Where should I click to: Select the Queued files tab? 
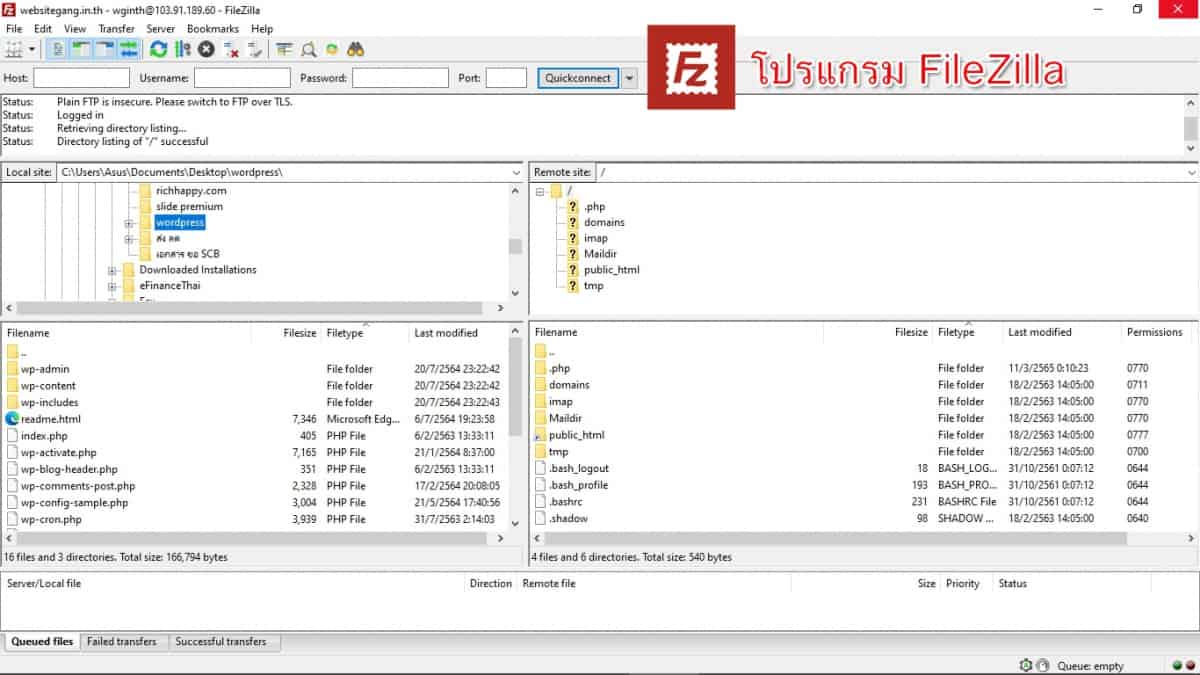(x=43, y=642)
